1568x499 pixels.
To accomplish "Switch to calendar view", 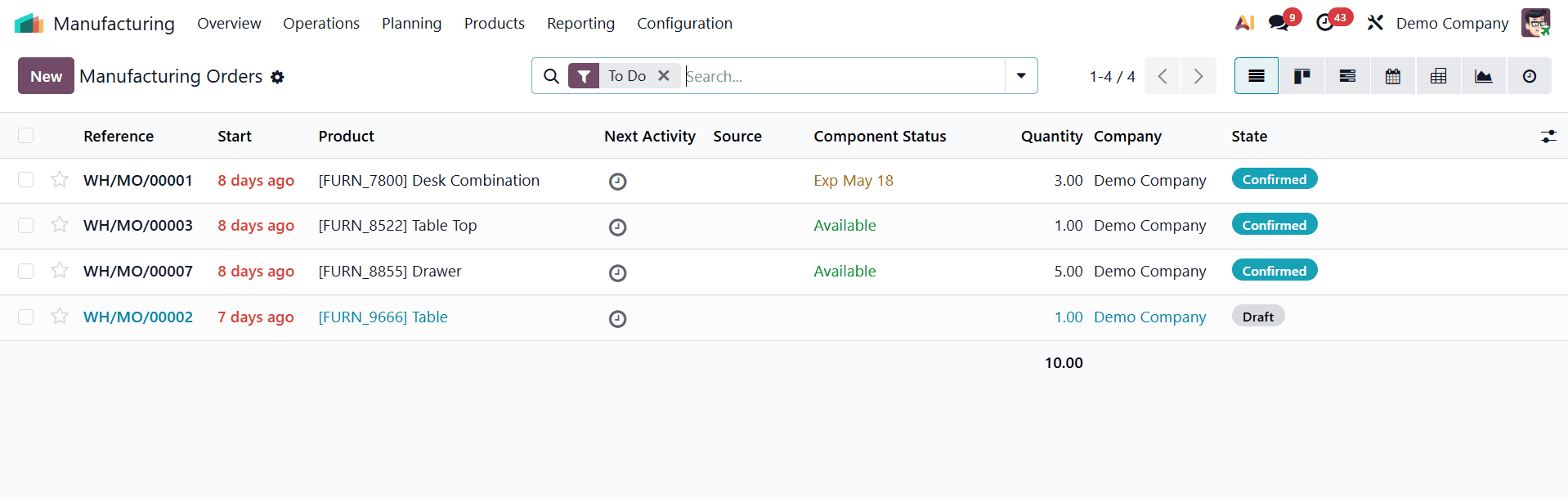I will pos(1393,76).
